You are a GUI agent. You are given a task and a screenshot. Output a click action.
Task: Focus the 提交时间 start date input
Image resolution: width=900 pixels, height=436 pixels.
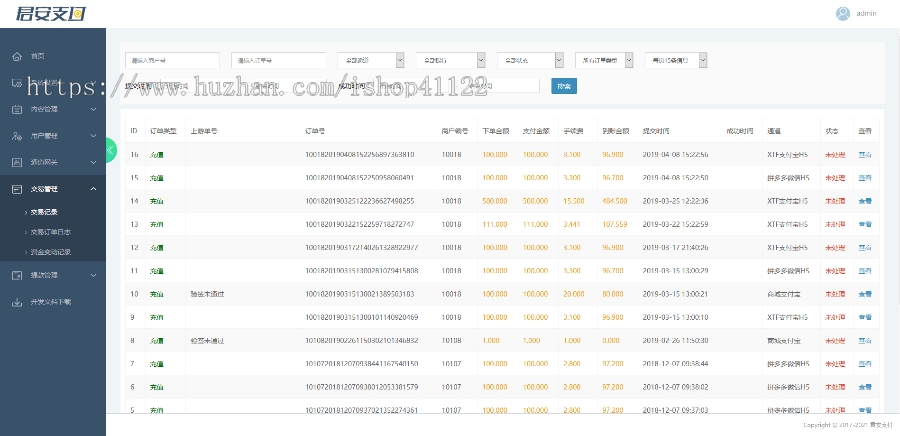coord(201,86)
